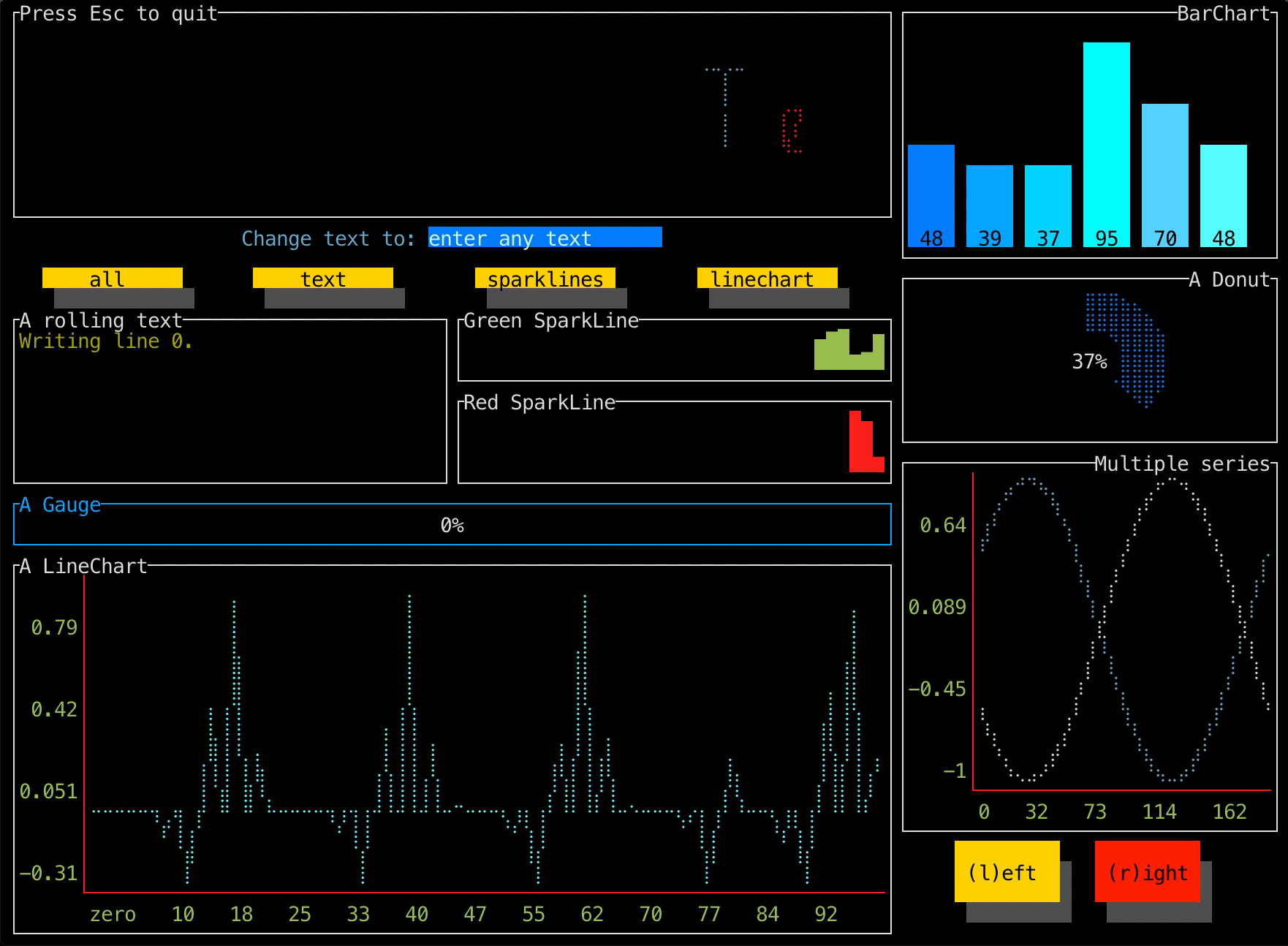This screenshot has width=1288, height=946.
Task: Click the "Green SparkLine" title
Action: pyautogui.click(x=551, y=320)
